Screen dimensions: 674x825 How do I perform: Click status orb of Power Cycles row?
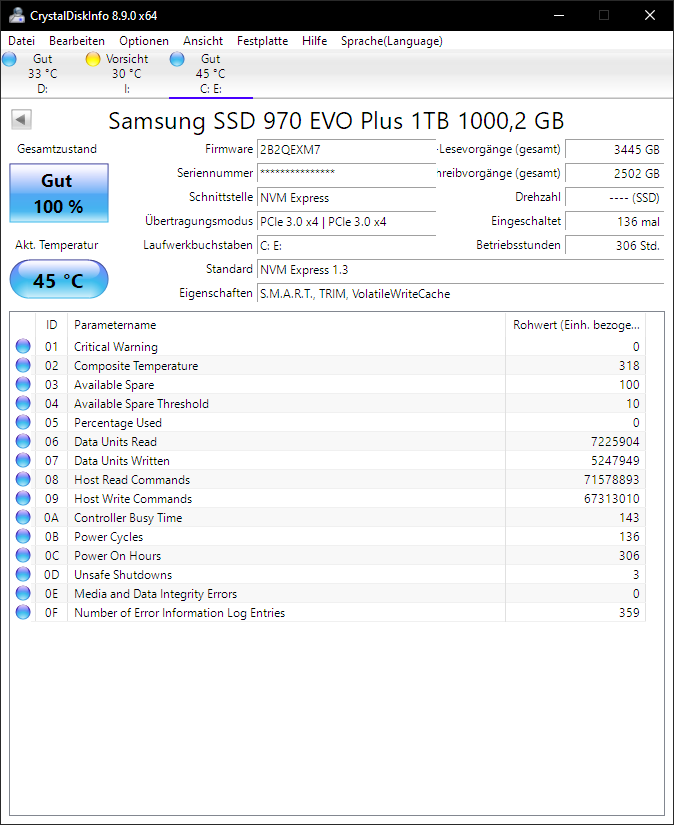tap(23, 536)
